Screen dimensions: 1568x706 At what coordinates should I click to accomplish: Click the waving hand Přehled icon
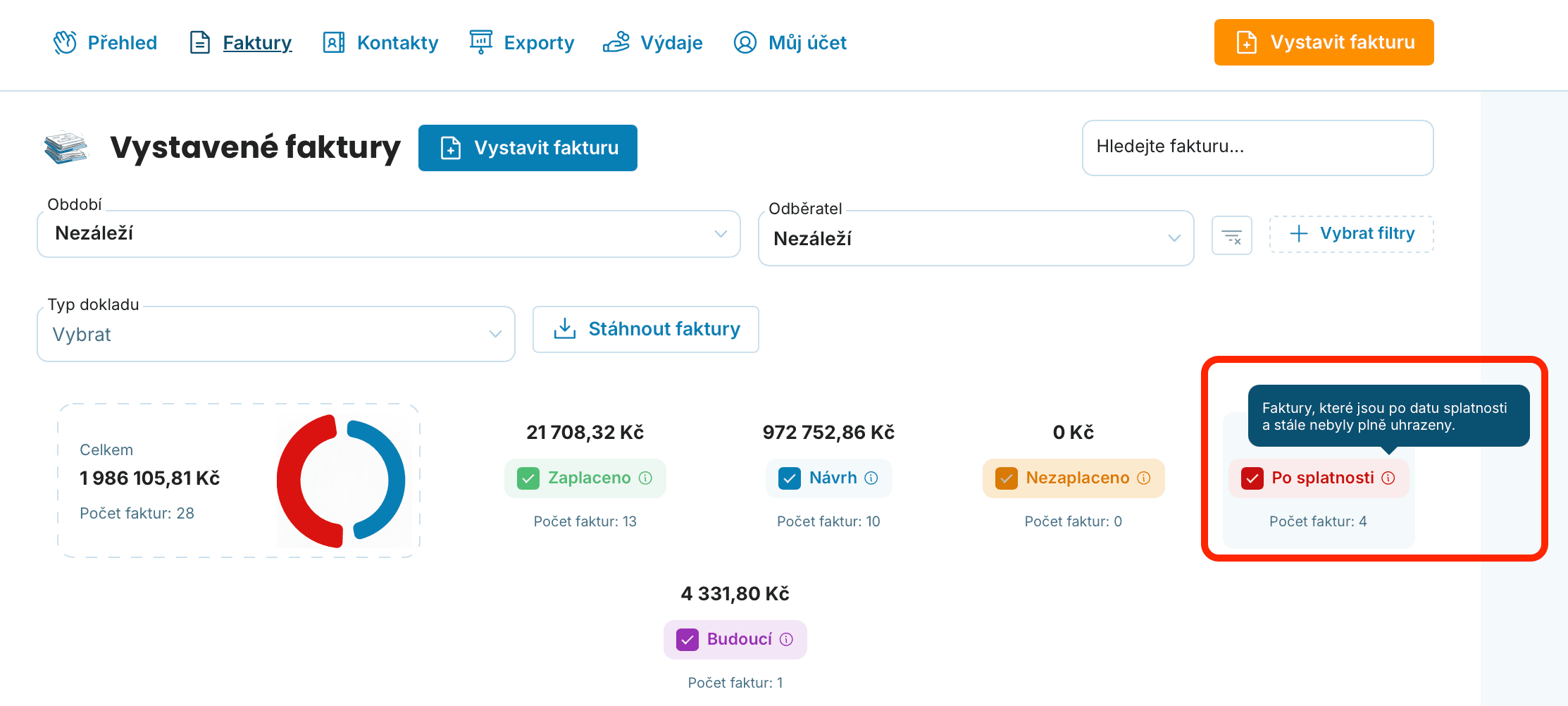pyautogui.click(x=66, y=42)
